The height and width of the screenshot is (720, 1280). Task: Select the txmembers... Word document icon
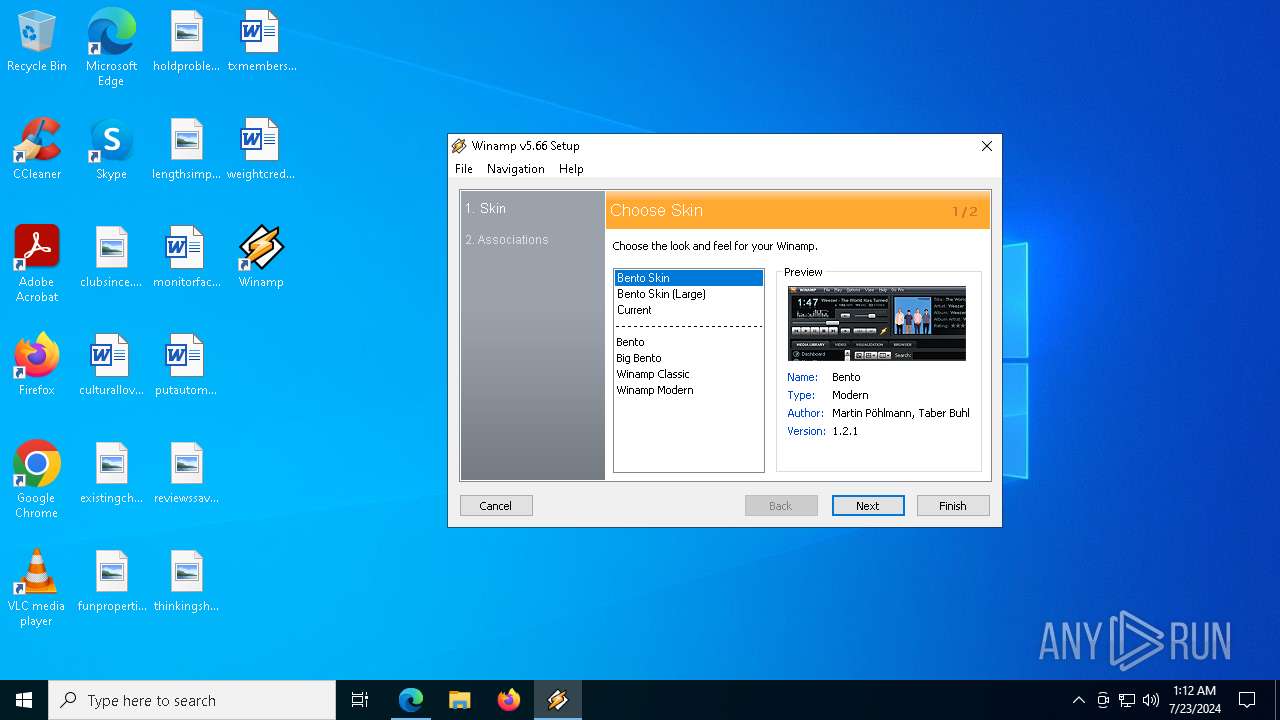(x=261, y=42)
